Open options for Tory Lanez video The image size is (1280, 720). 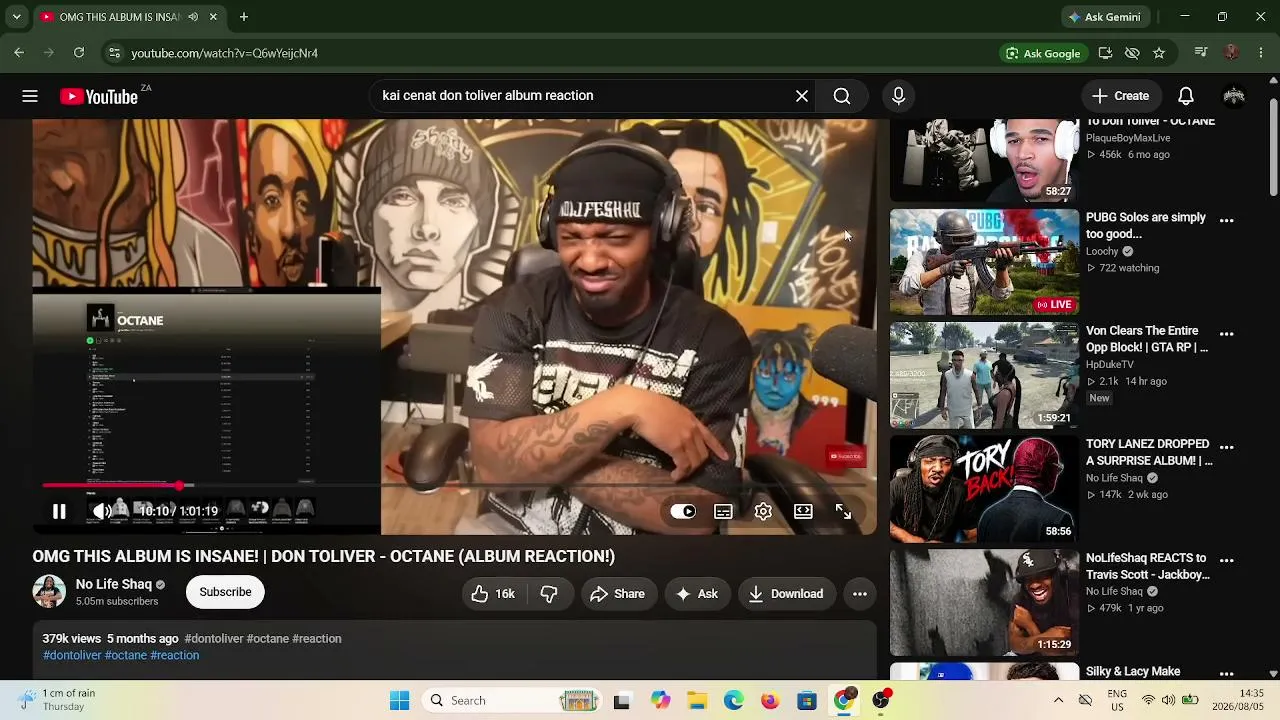(1227, 447)
